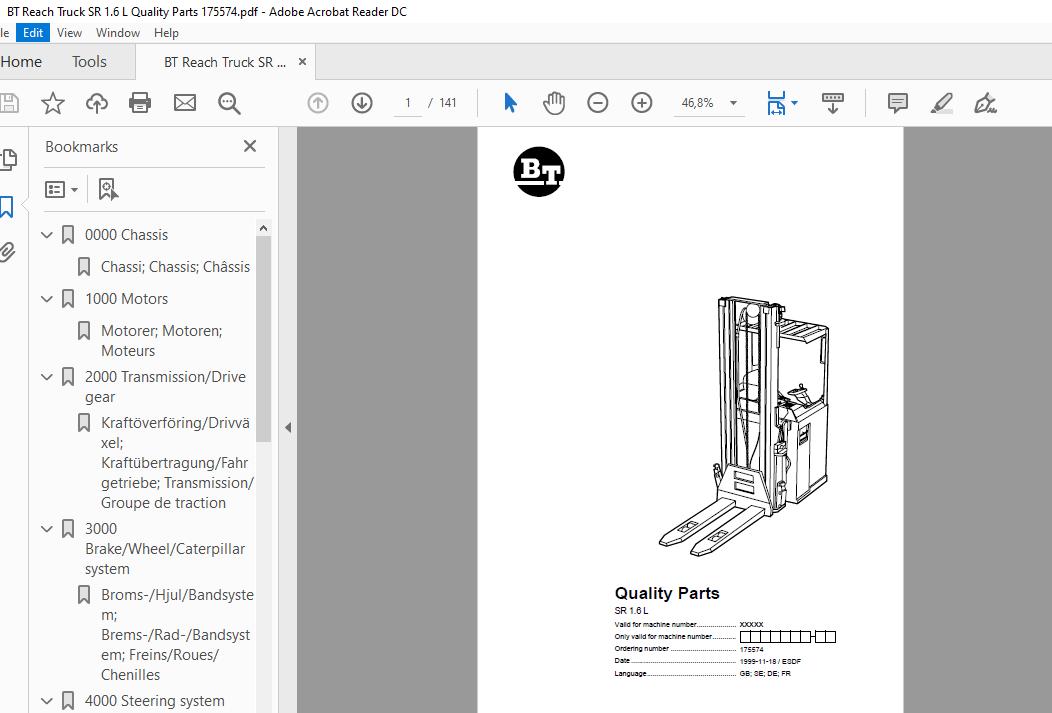Screen dimensions: 1052x713
Task: Open the Window menu
Action: pos(118,33)
